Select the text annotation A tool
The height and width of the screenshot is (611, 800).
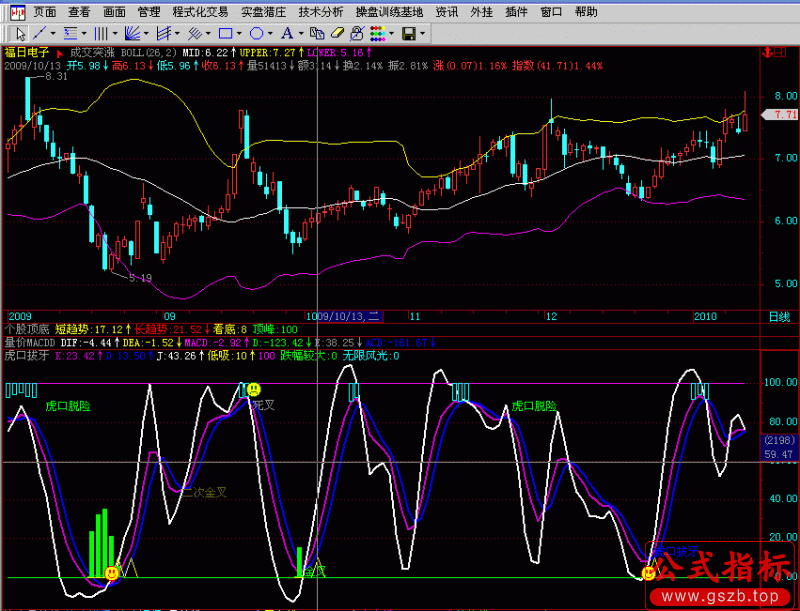[x=286, y=33]
